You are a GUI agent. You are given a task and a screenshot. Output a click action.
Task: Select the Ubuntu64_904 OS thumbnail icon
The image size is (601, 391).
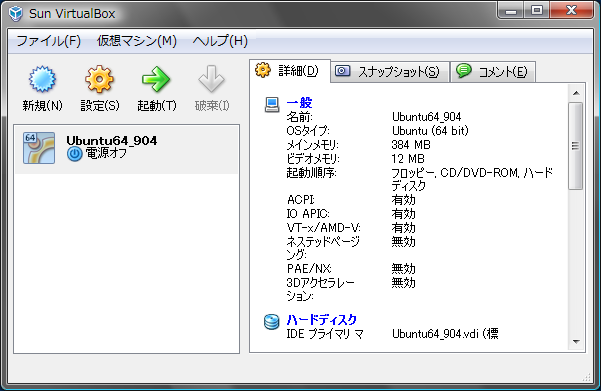(x=39, y=148)
